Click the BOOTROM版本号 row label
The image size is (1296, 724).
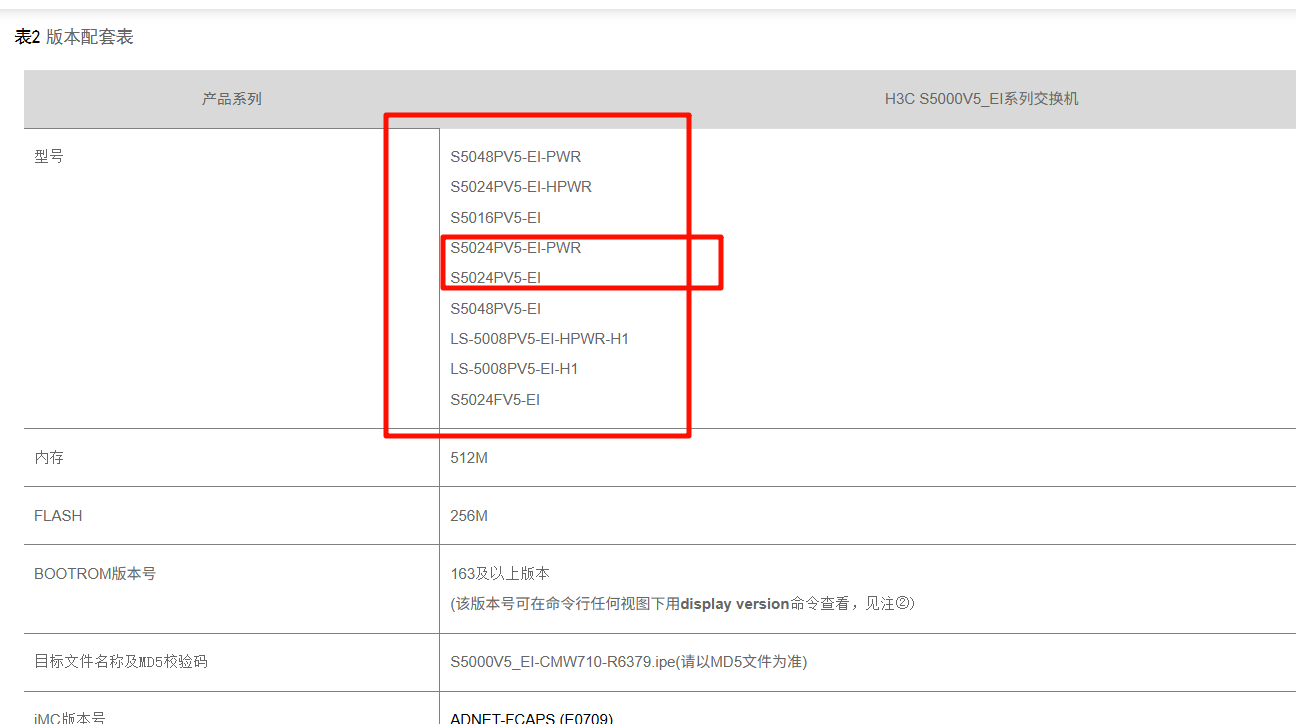click(95, 574)
